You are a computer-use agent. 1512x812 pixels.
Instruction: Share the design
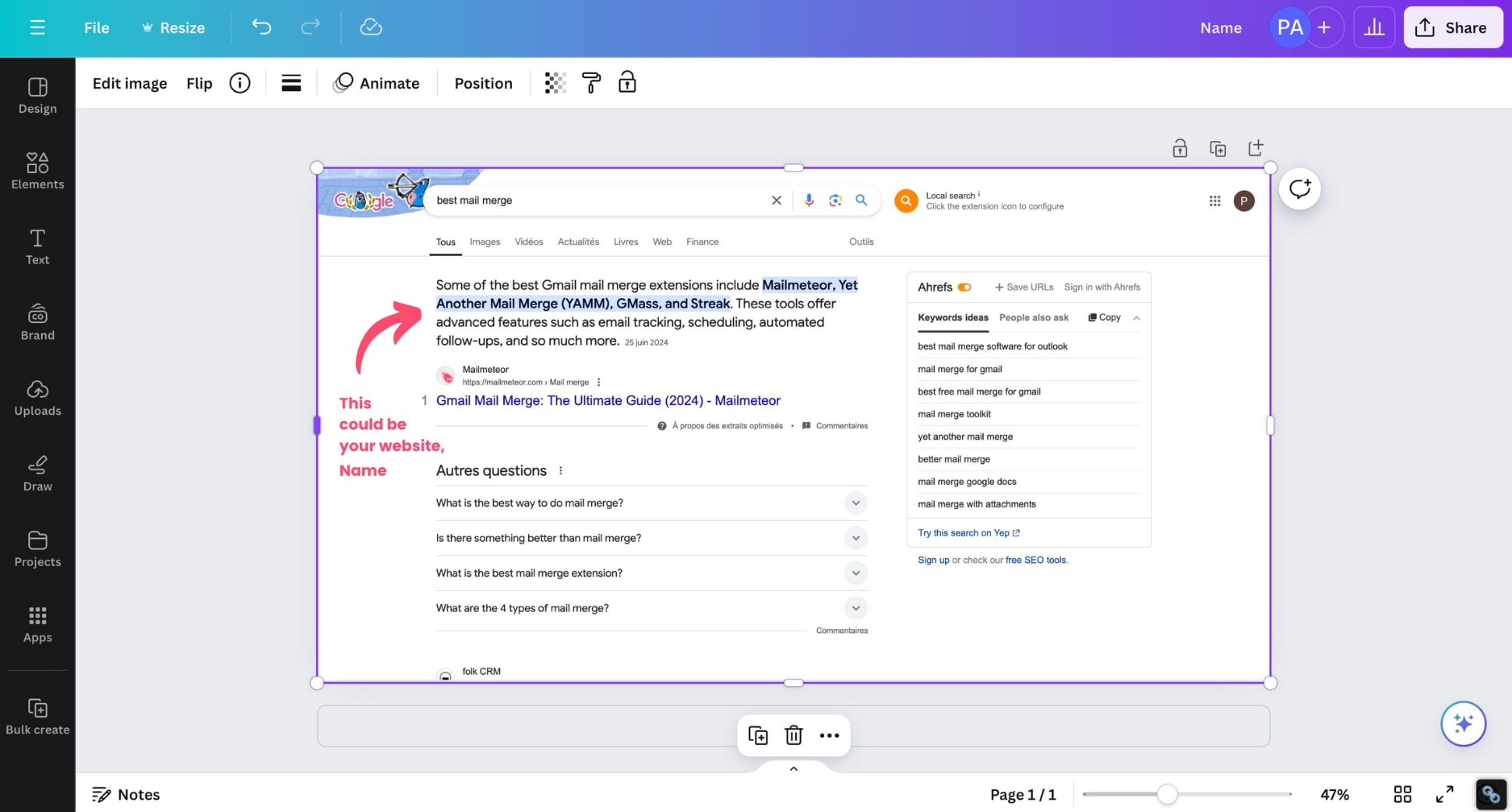coord(1453,27)
